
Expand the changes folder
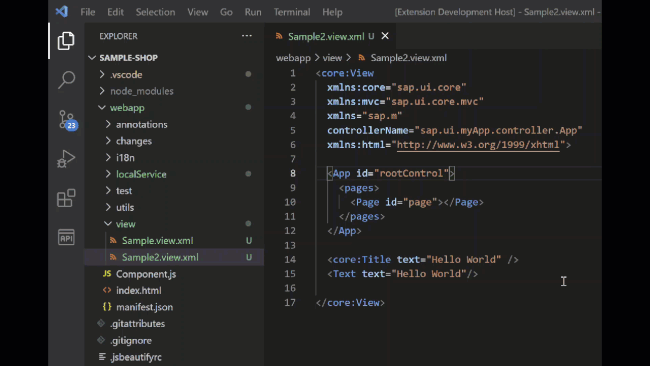click(108, 141)
